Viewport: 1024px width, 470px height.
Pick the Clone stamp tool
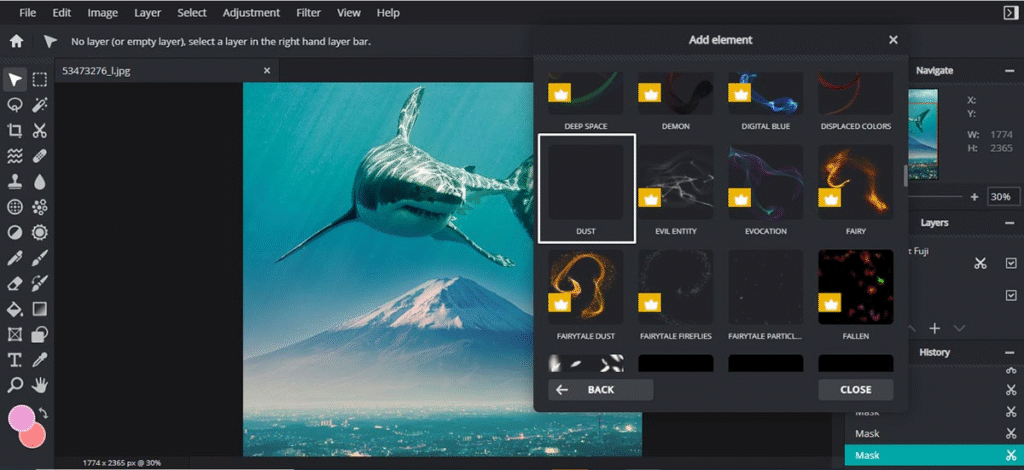15,182
